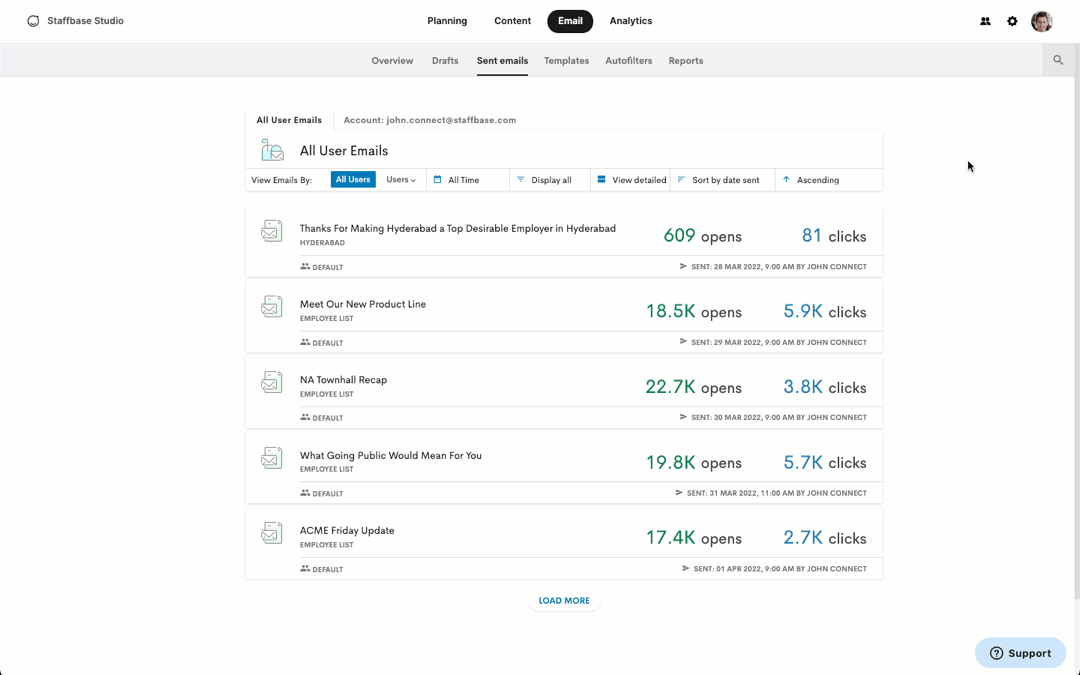The width and height of the screenshot is (1080, 675).
Task: Switch to the Reports tab
Action: click(686, 61)
